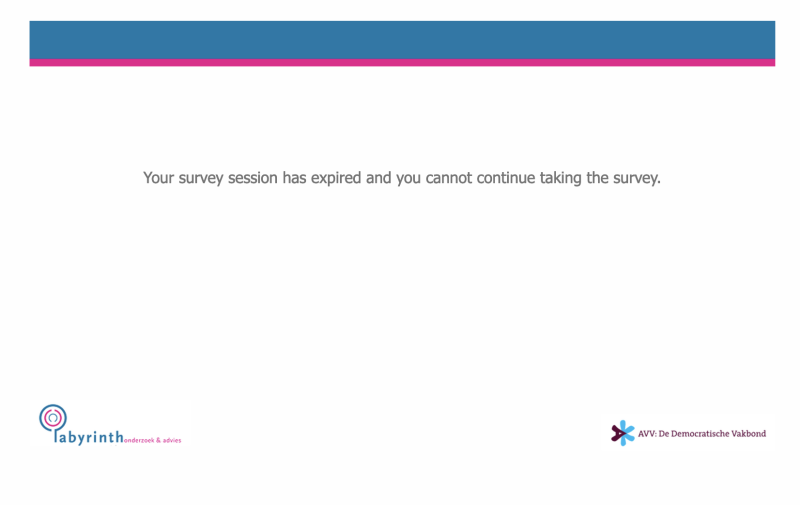Image resolution: width=800 pixels, height=505 pixels.
Task: Click the session expired message text
Action: pyautogui.click(x=402, y=178)
